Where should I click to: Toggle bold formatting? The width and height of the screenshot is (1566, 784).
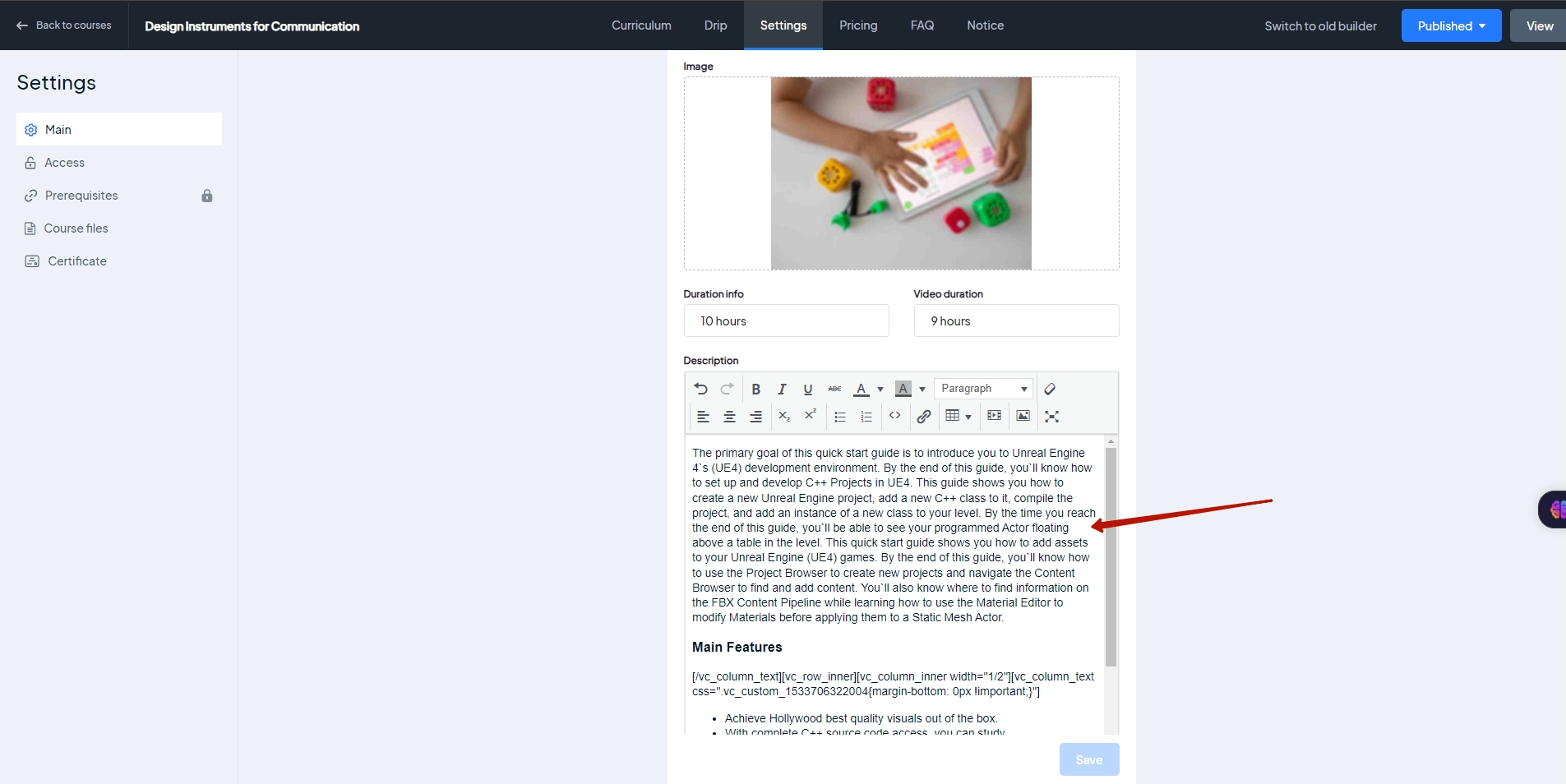point(755,389)
